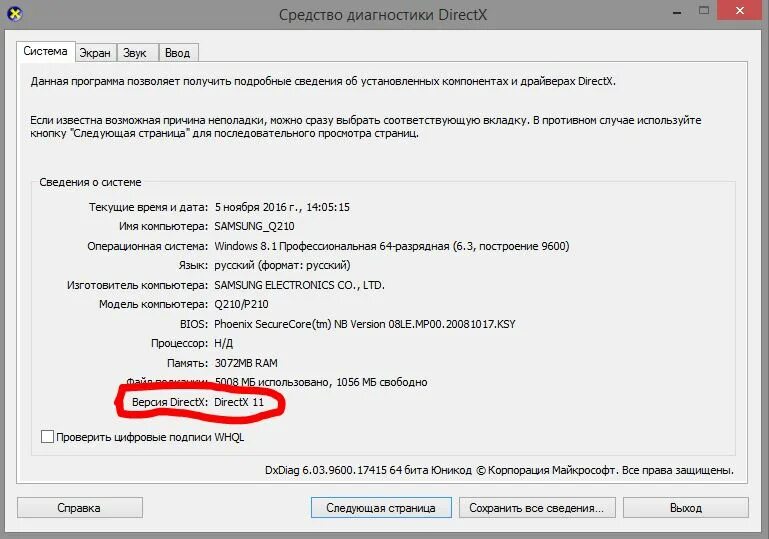Click the Сведения о системе group title
This screenshot has height=539, width=769.
click(90, 182)
